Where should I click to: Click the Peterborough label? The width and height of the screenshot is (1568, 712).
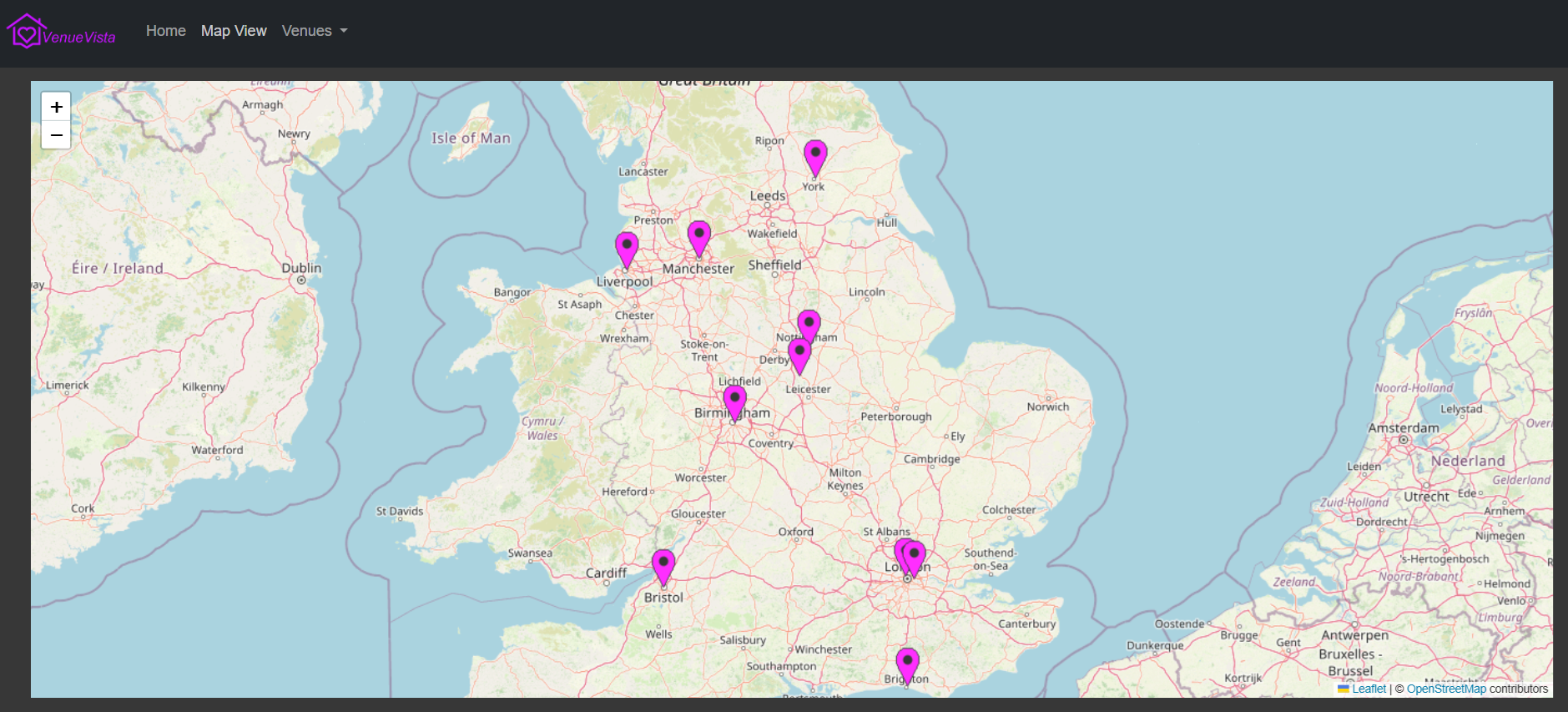point(896,417)
